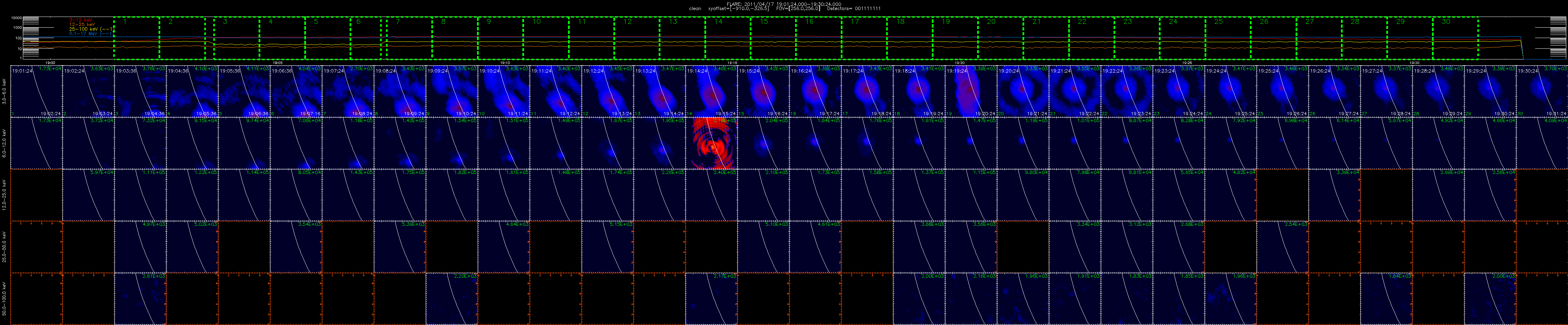Open 3-6 keV image starting 19:21:24
Image resolution: width=1568 pixels, height=325 pixels.
[x=1074, y=91]
